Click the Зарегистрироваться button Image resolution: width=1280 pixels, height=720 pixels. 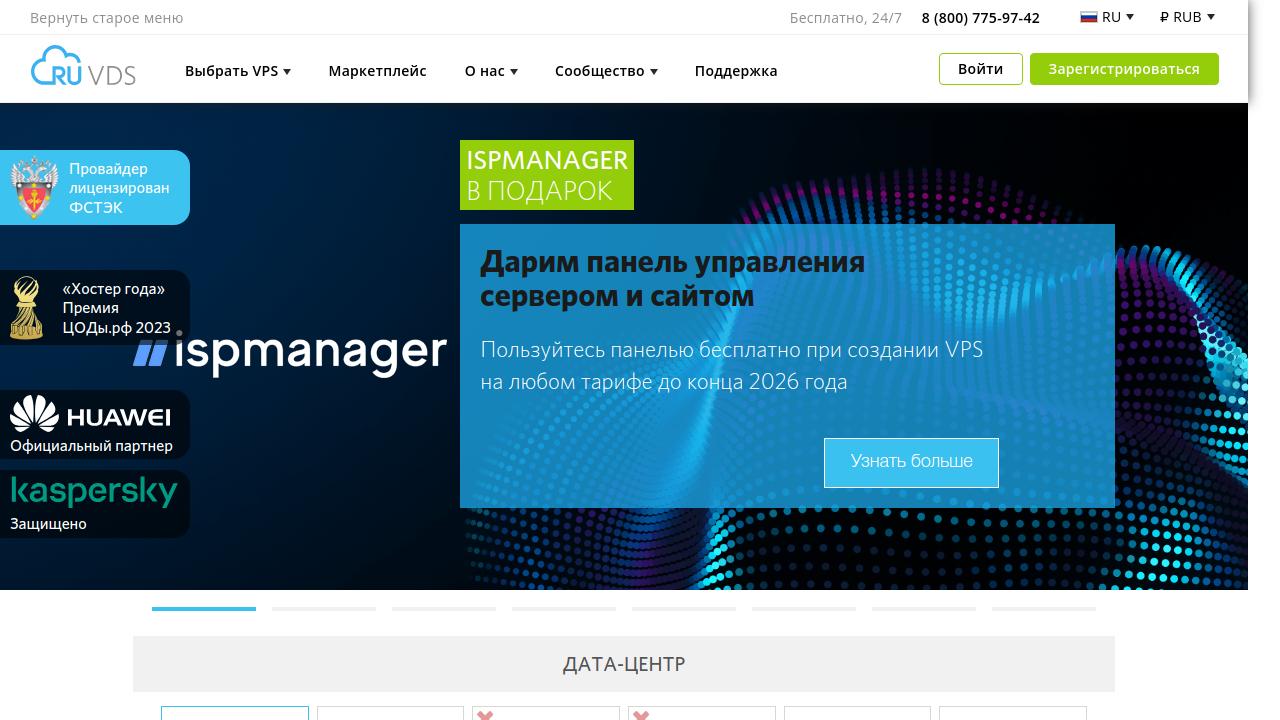coord(1124,69)
